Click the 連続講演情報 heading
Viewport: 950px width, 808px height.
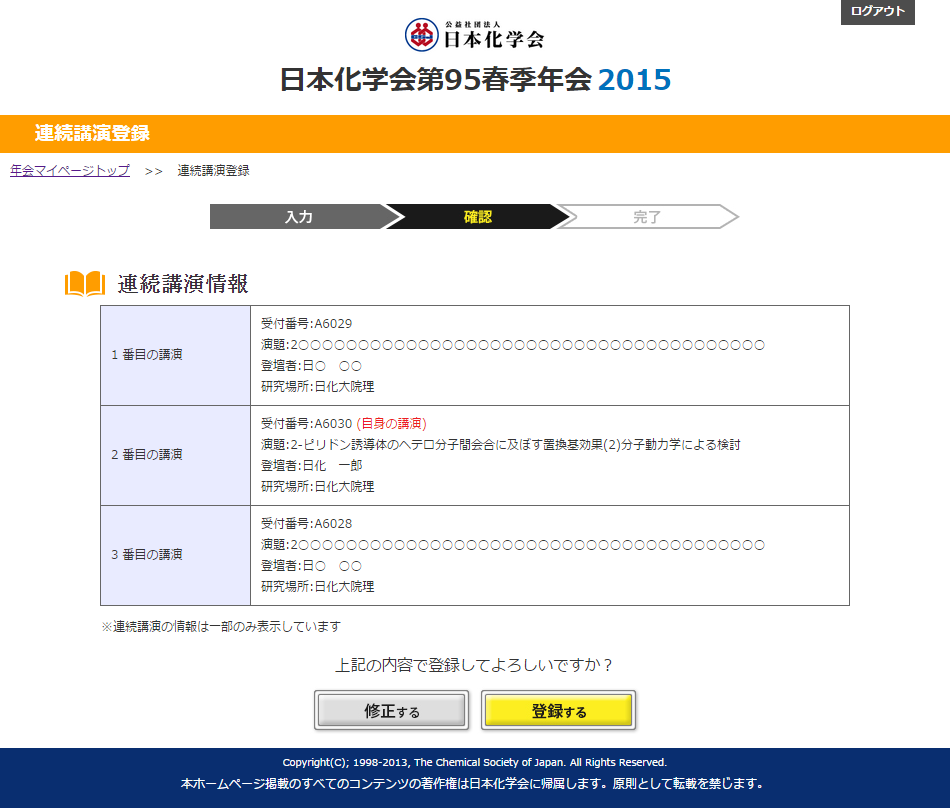point(183,284)
